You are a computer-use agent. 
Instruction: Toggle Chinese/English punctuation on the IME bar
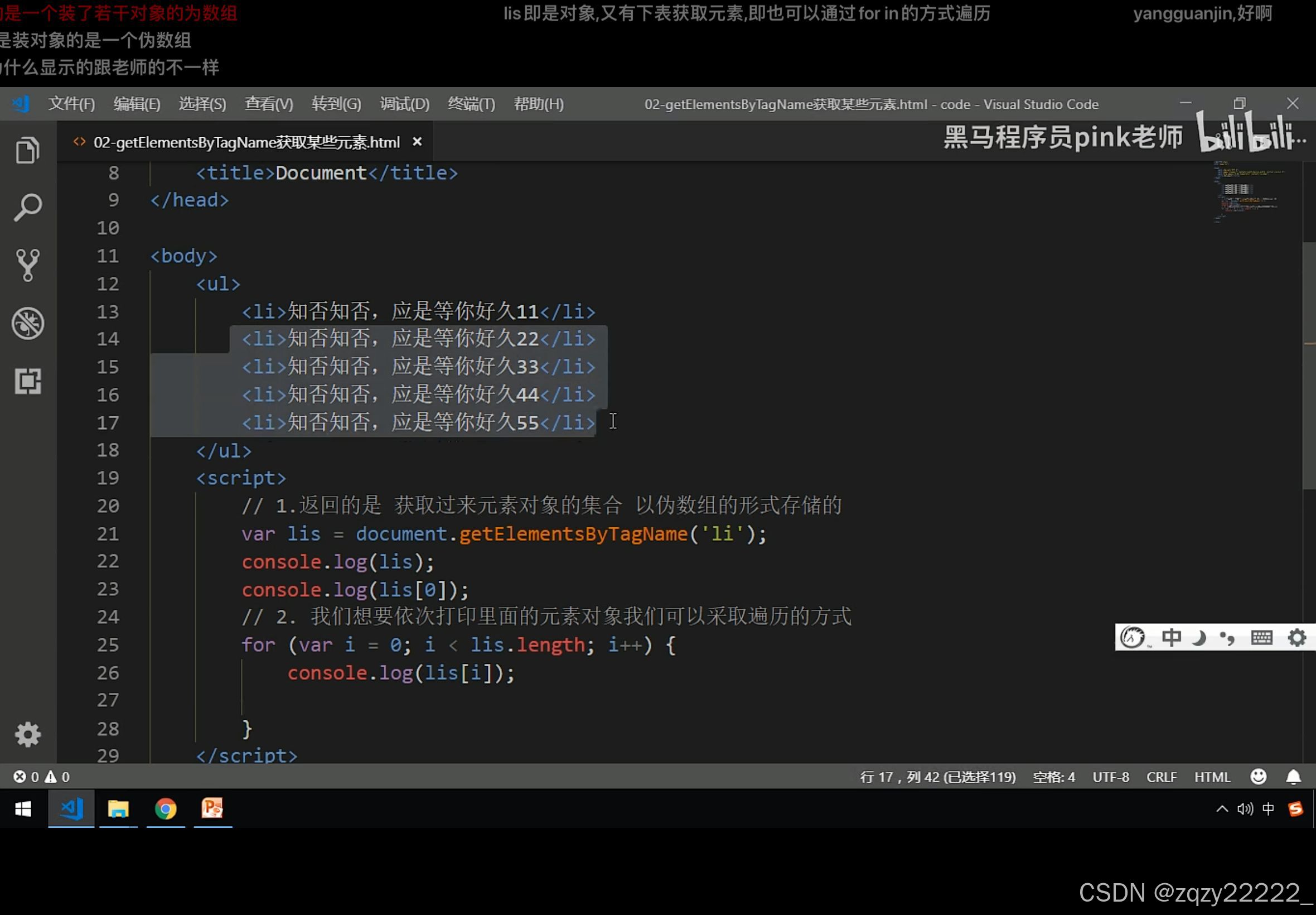[1227, 637]
